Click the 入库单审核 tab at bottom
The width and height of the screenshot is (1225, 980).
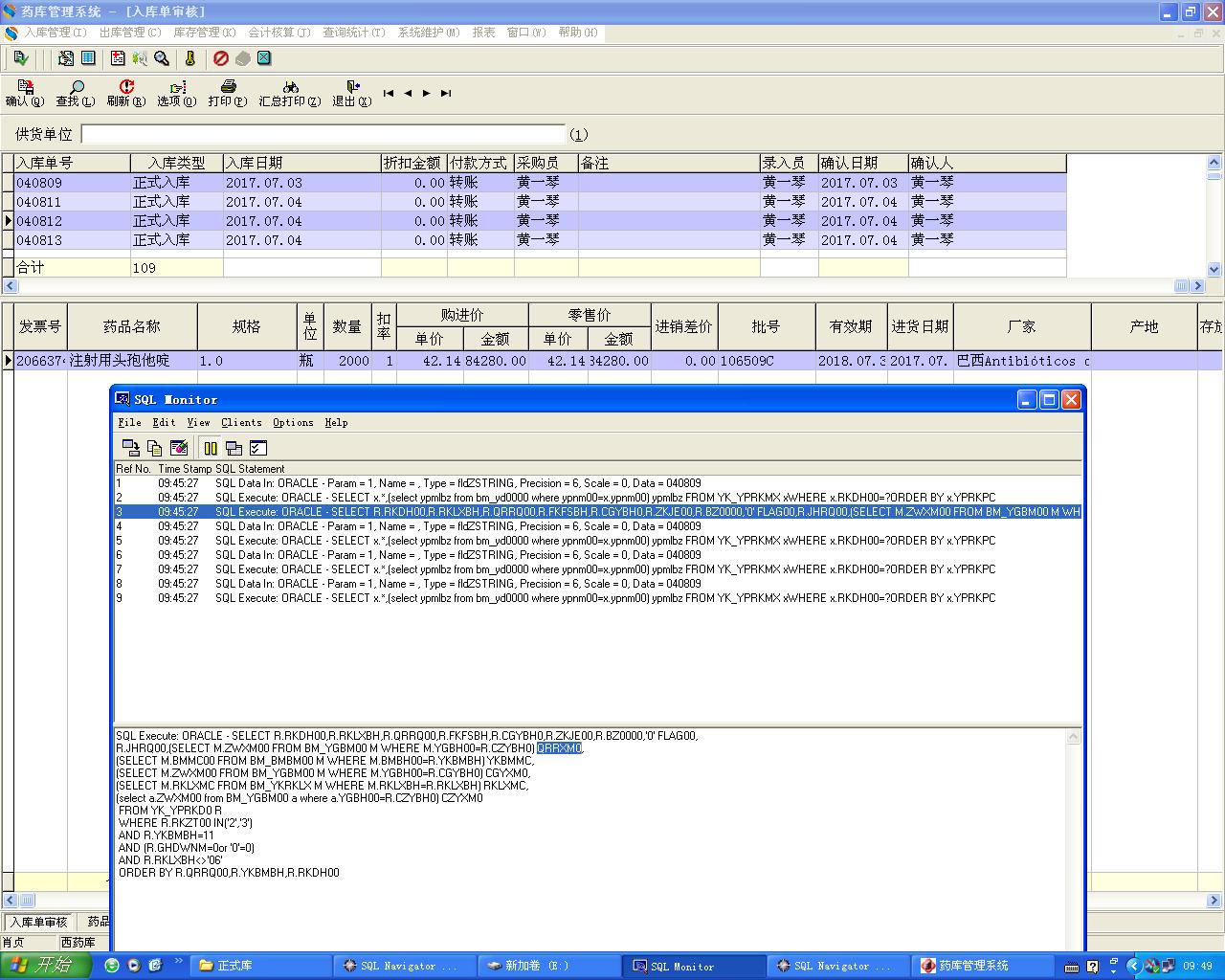39,922
